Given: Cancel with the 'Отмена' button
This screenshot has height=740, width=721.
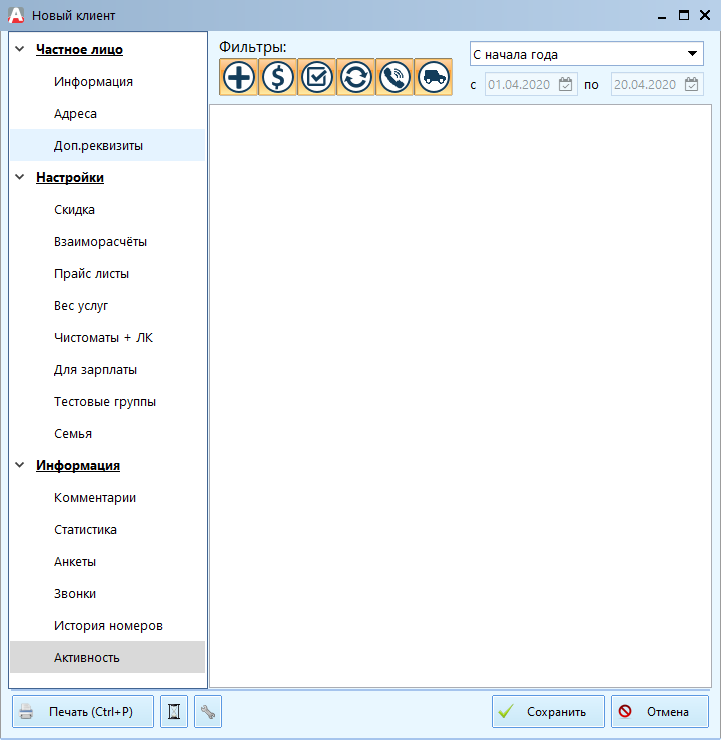Looking at the screenshot, I should pos(660,711).
